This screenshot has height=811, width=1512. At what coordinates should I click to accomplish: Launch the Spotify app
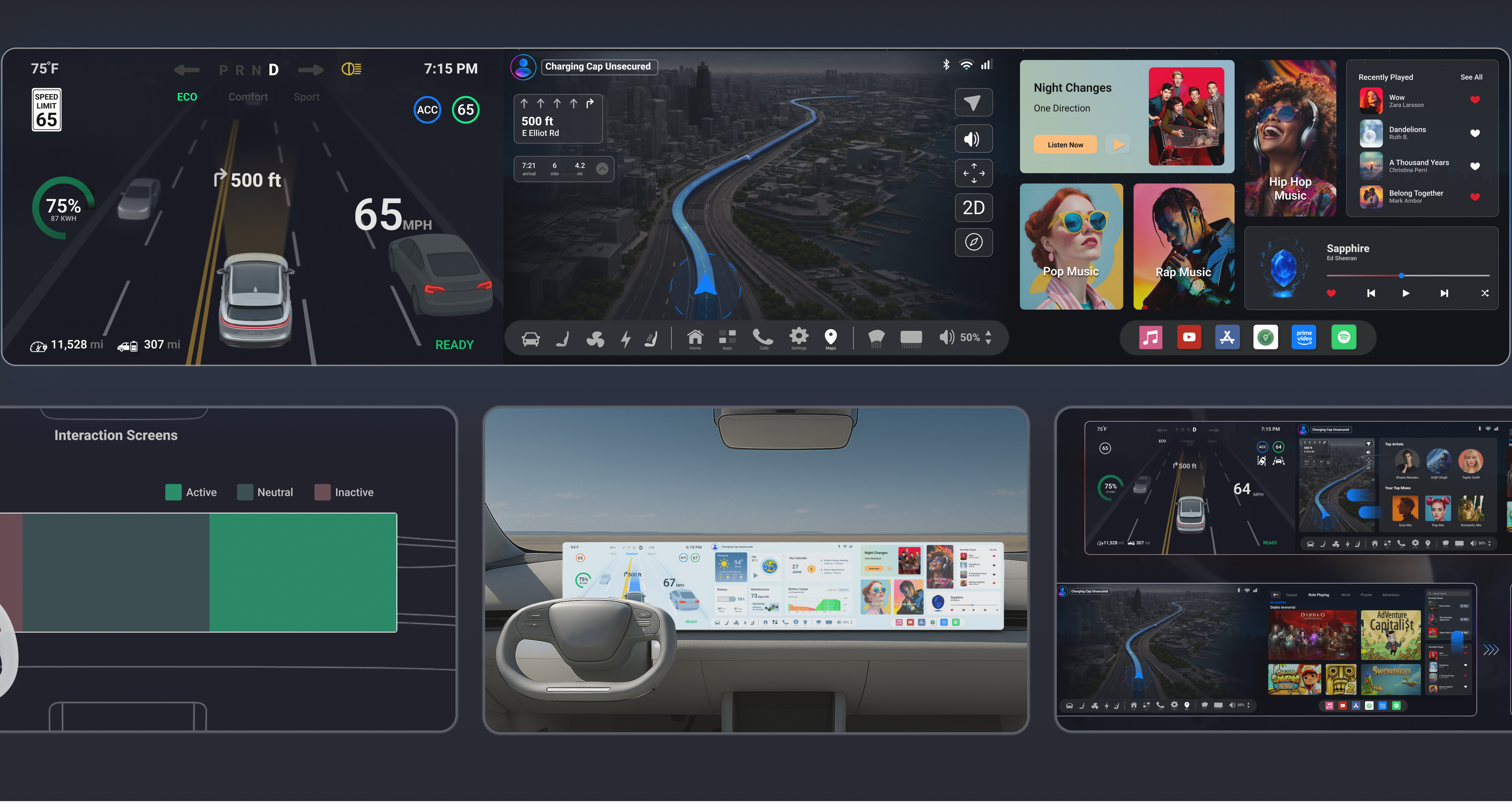[x=1344, y=337]
